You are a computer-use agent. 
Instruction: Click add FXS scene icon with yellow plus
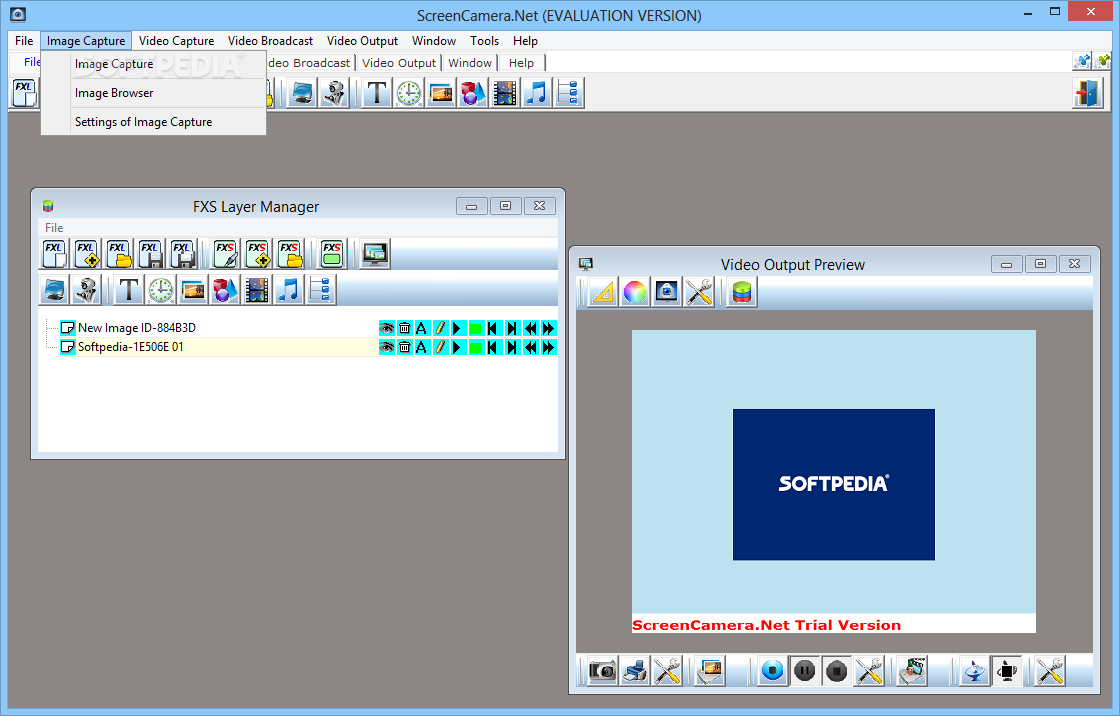pyautogui.click(x=257, y=254)
